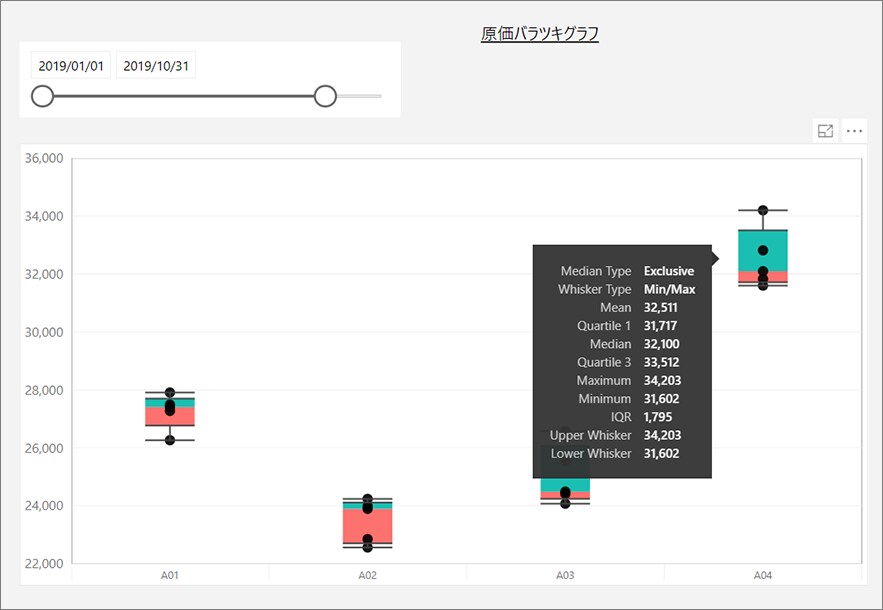This screenshot has width=883, height=610.
Task: Click the lowest data point of A01
Action: [x=170, y=440]
